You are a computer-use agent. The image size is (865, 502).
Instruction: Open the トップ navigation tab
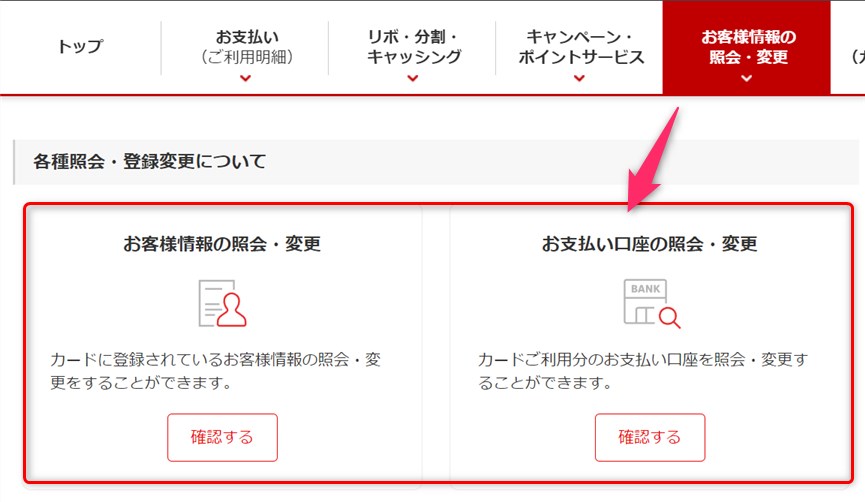click(x=81, y=47)
